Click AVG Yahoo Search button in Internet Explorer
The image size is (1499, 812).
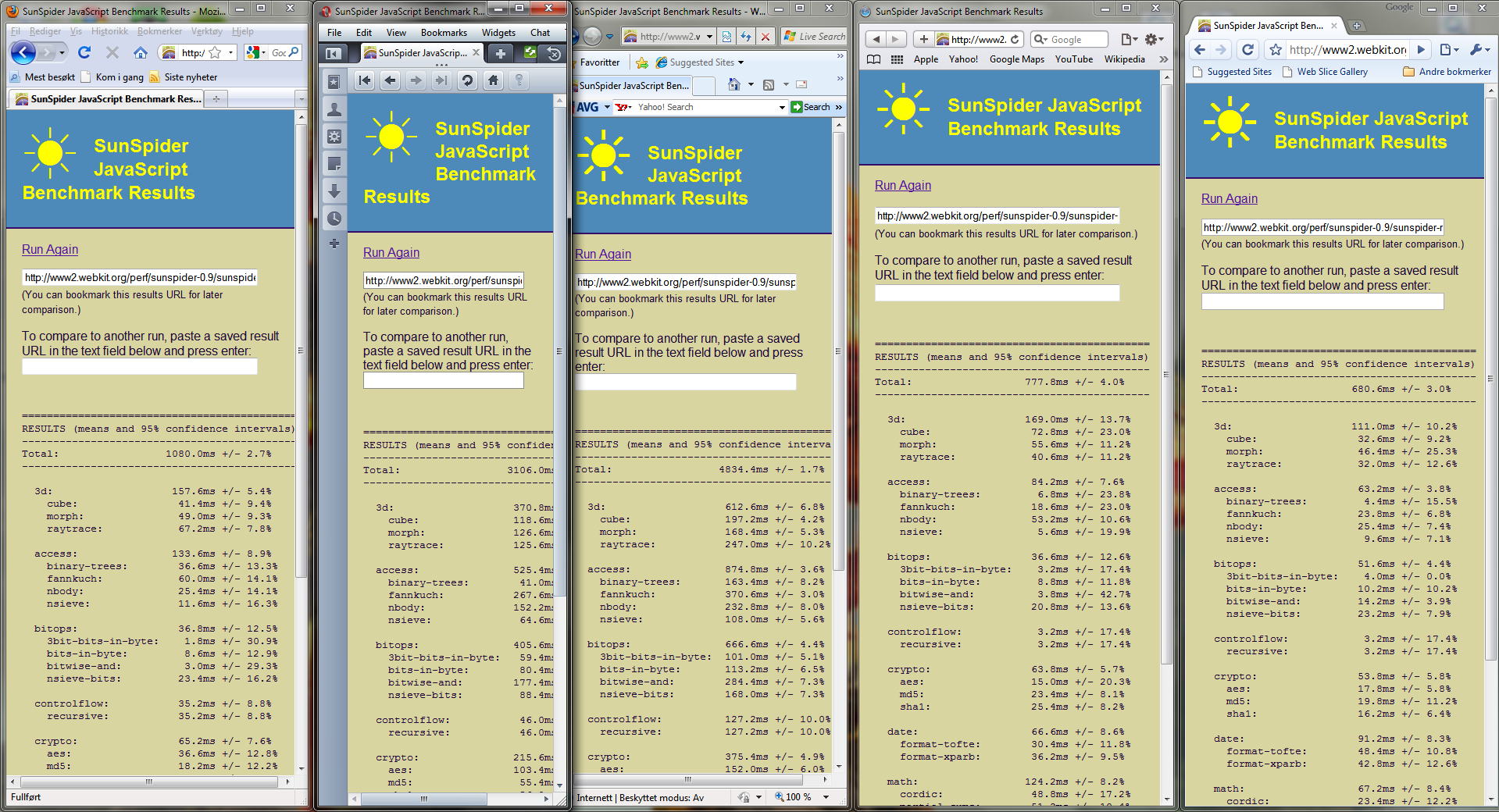point(810,107)
